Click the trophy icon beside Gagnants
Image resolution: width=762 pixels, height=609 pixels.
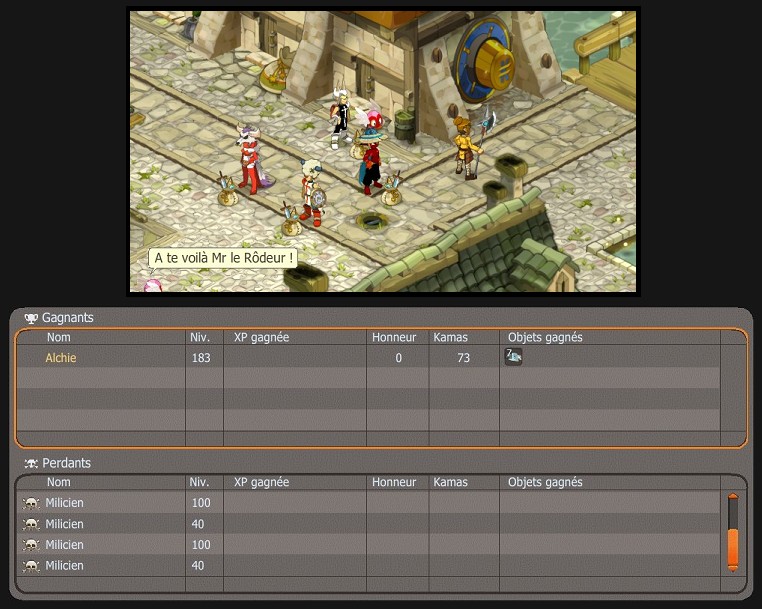(31, 318)
